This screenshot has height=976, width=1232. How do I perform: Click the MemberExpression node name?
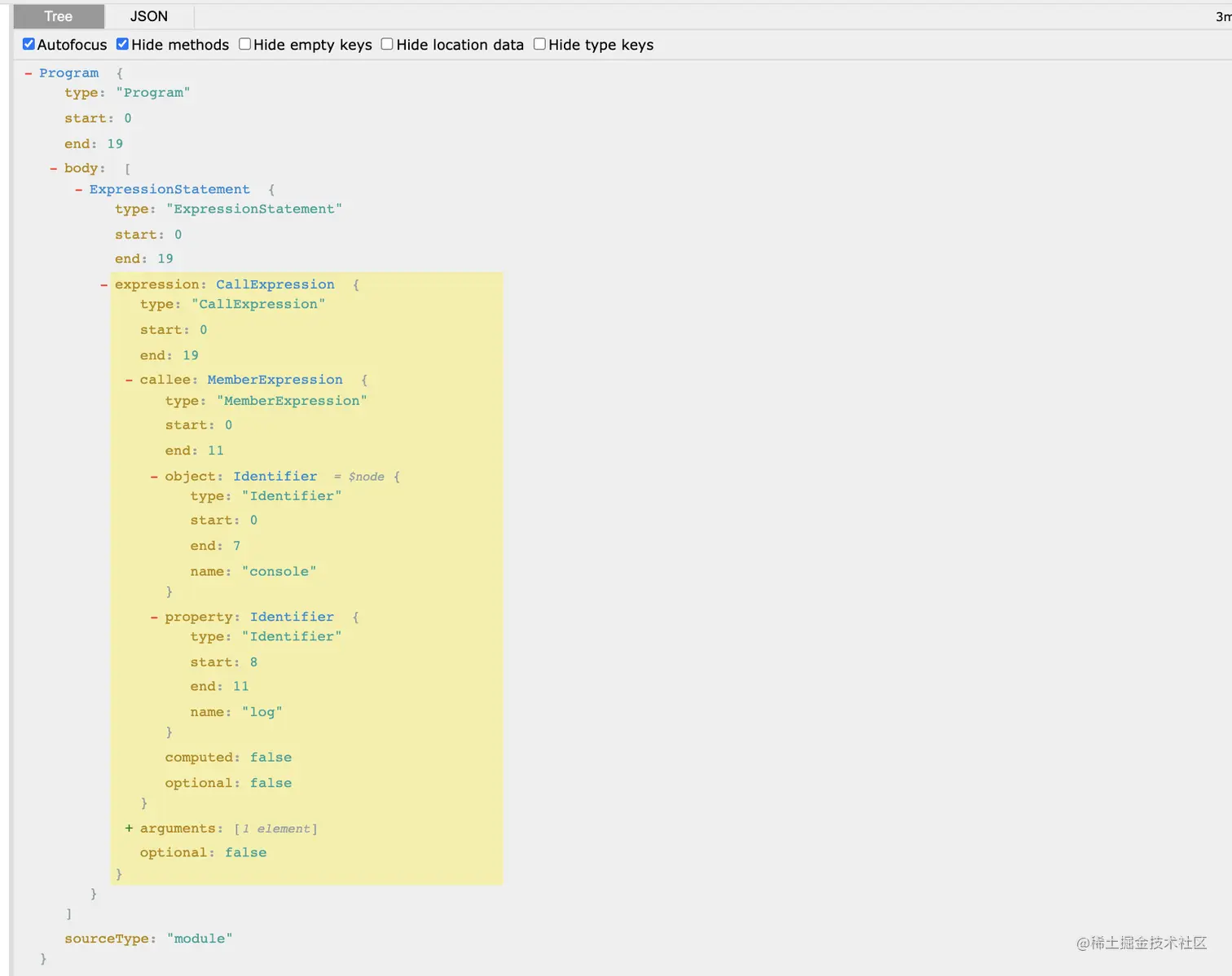pos(275,380)
